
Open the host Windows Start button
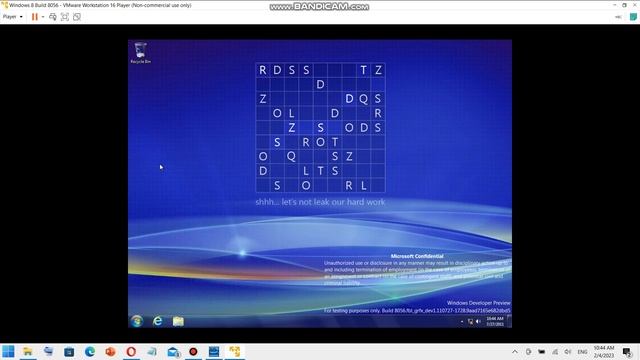pyautogui.click(x=8, y=351)
